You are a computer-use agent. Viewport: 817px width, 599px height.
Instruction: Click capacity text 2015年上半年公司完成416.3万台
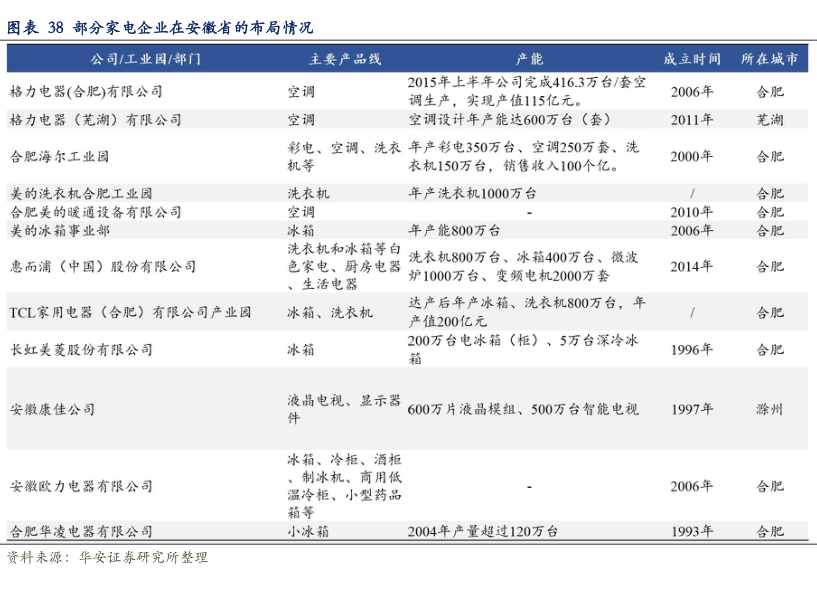(513, 82)
